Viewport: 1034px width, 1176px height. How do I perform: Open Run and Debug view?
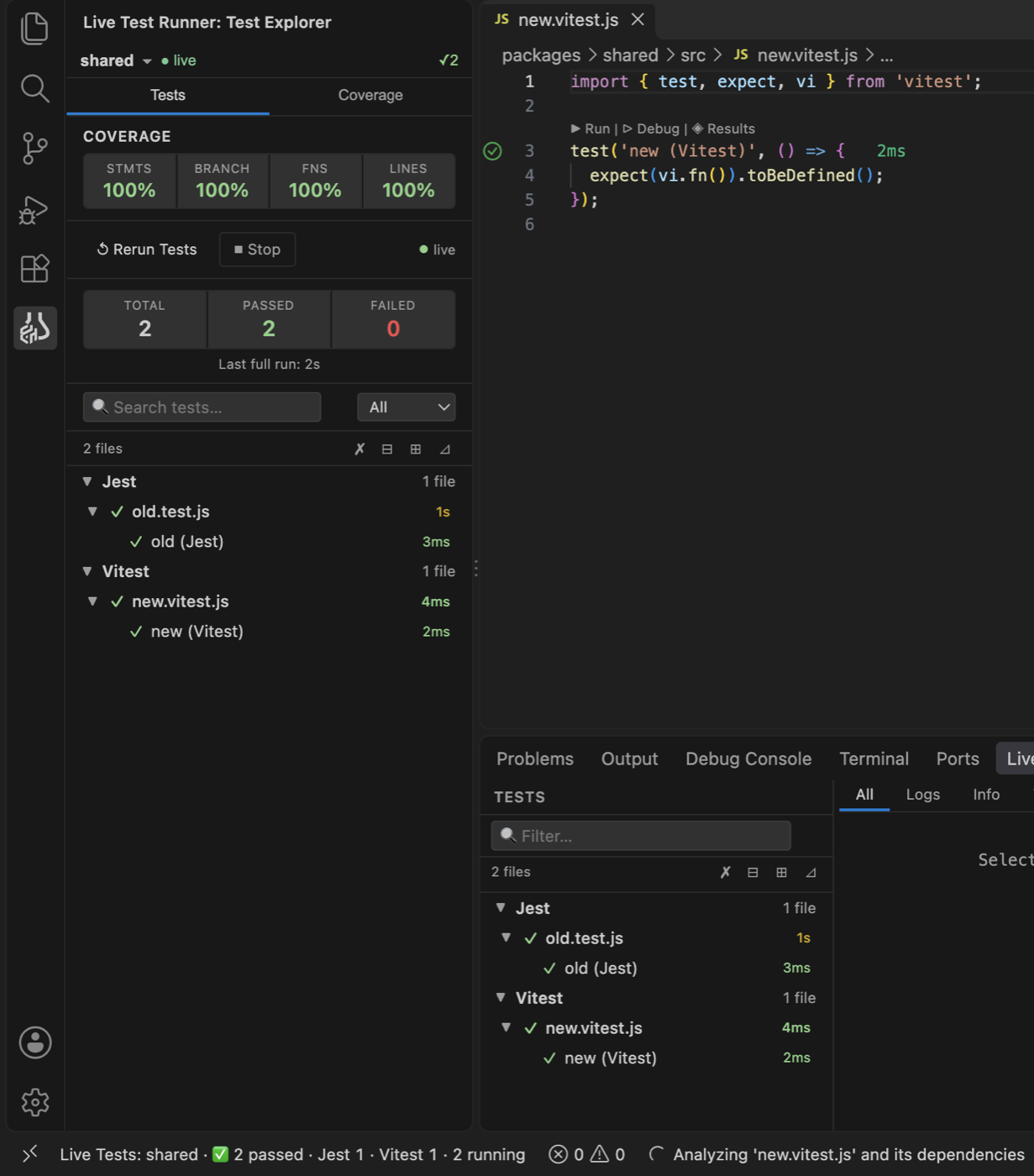34,209
